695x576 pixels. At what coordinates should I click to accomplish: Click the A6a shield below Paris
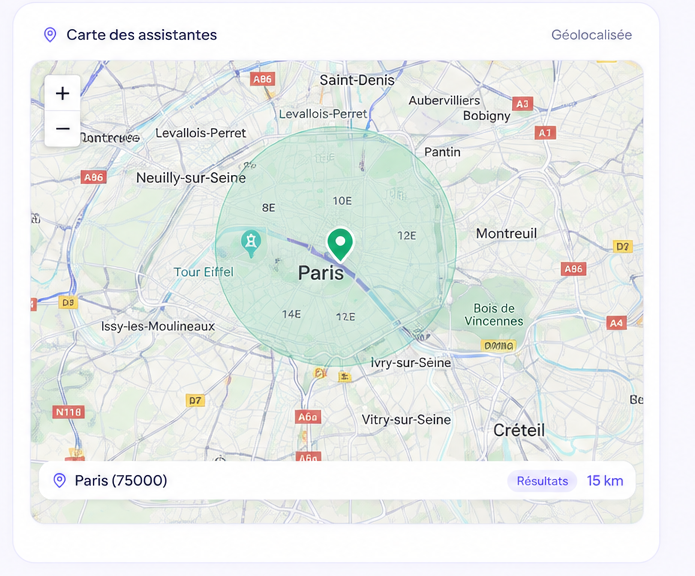(x=308, y=417)
